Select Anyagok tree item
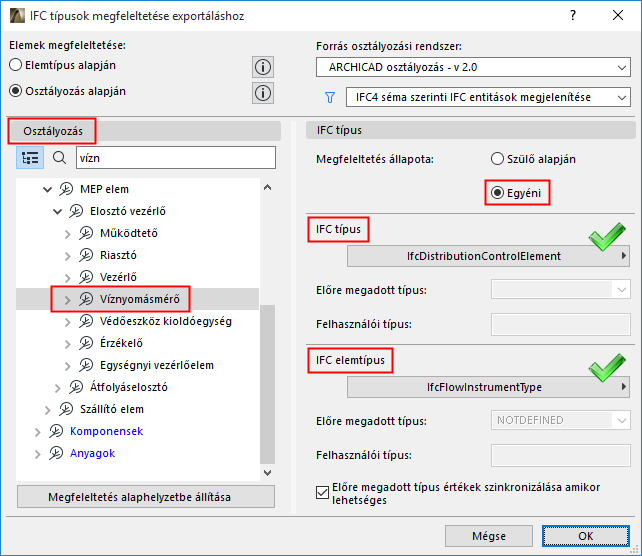 (92, 453)
